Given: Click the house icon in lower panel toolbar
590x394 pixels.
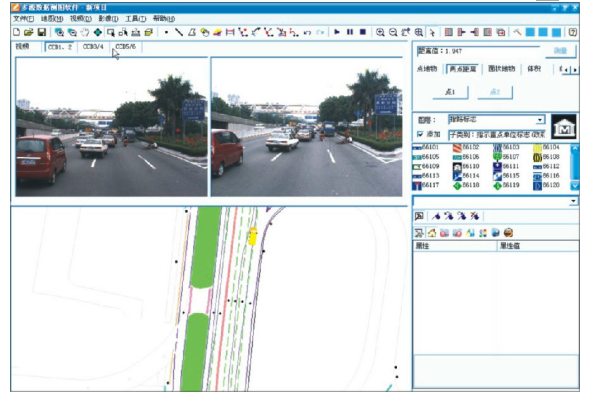Looking at the screenshot, I should click(x=432, y=233).
